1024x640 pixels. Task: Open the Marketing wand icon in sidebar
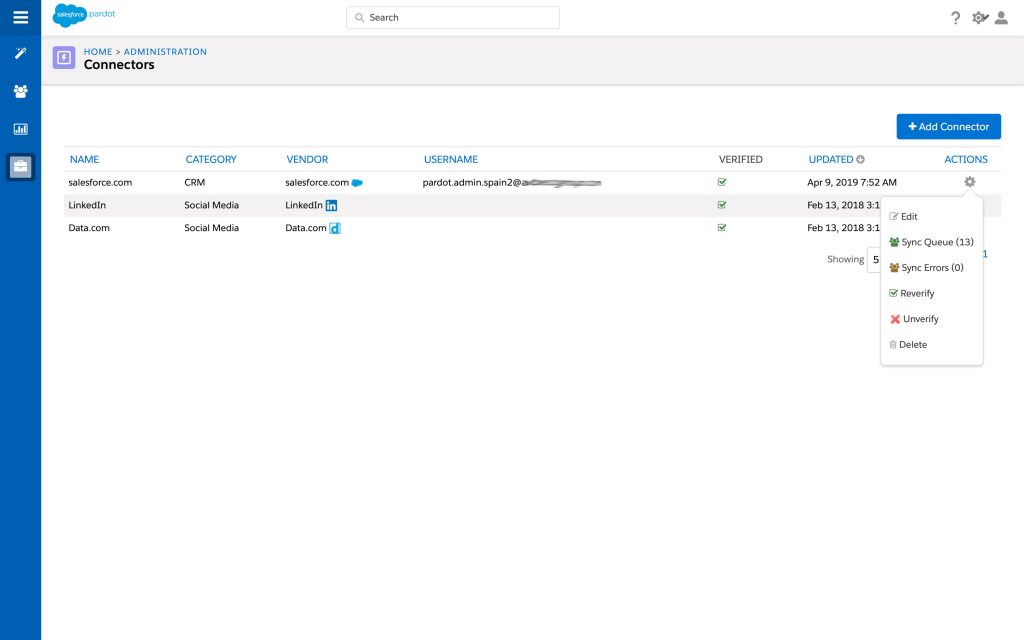pyautogui.click(x=20, y=53)
